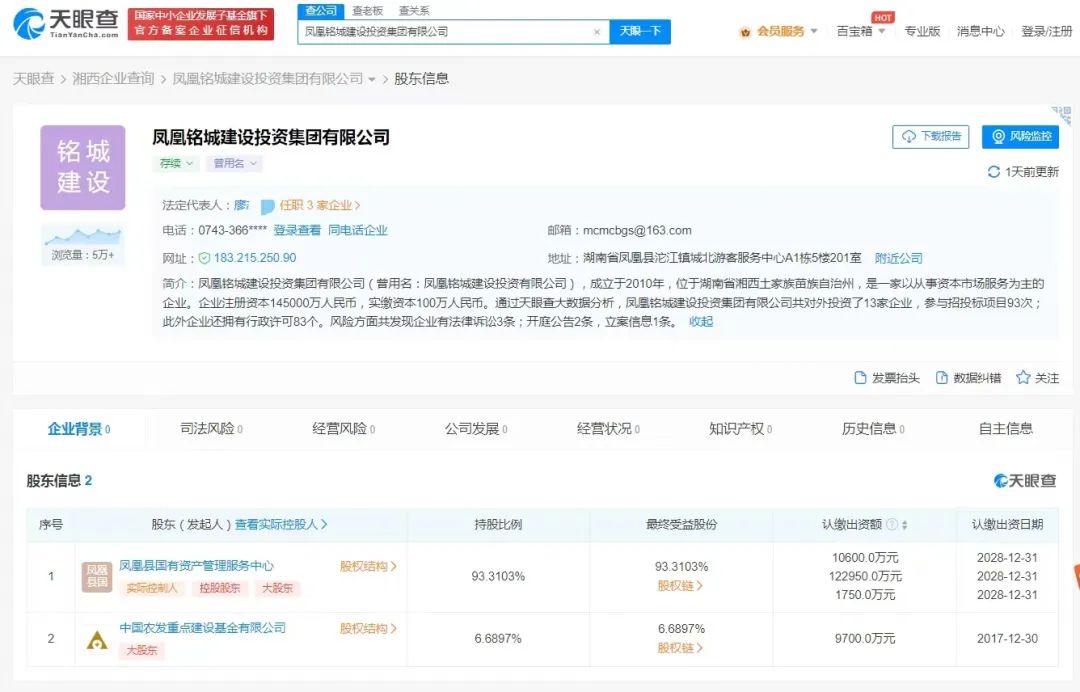Image resolution: width=1080 pixels, height=692 pixels.
Task: Expand the 曾用名 former name dropdown
Action: 235,163
